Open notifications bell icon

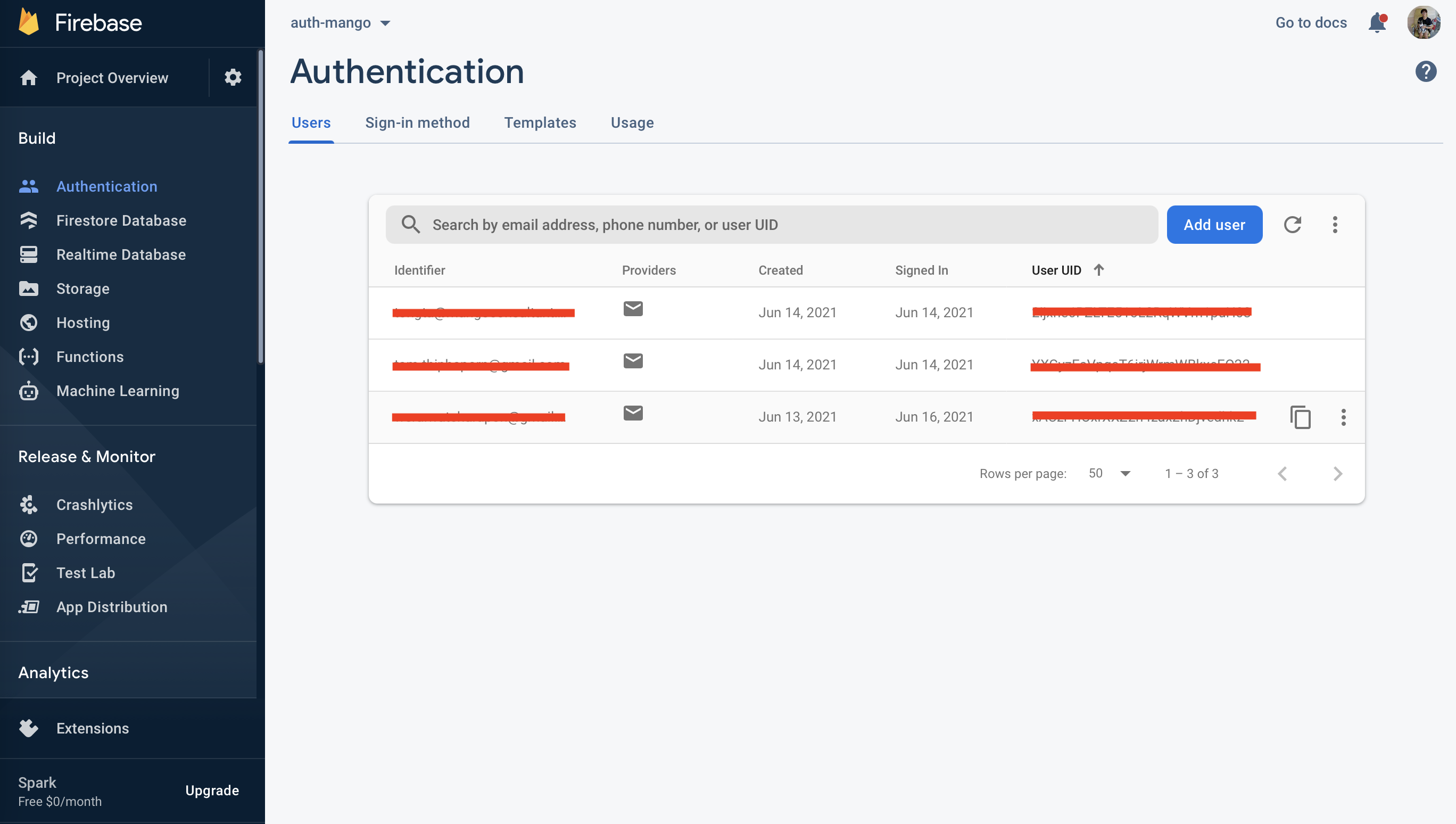(x=1377, y=23)
